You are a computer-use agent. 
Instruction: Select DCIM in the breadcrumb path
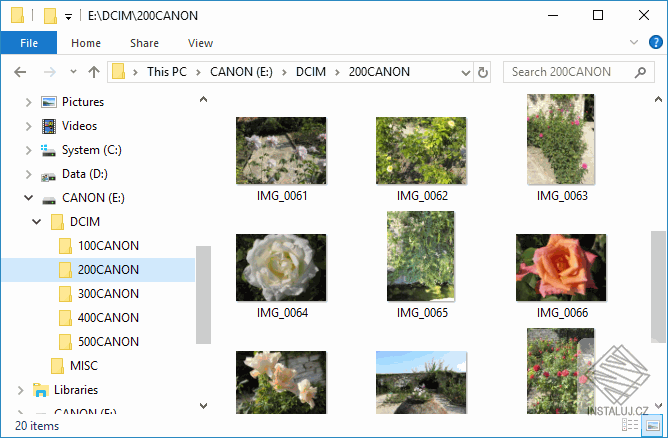tap(311, 72)
